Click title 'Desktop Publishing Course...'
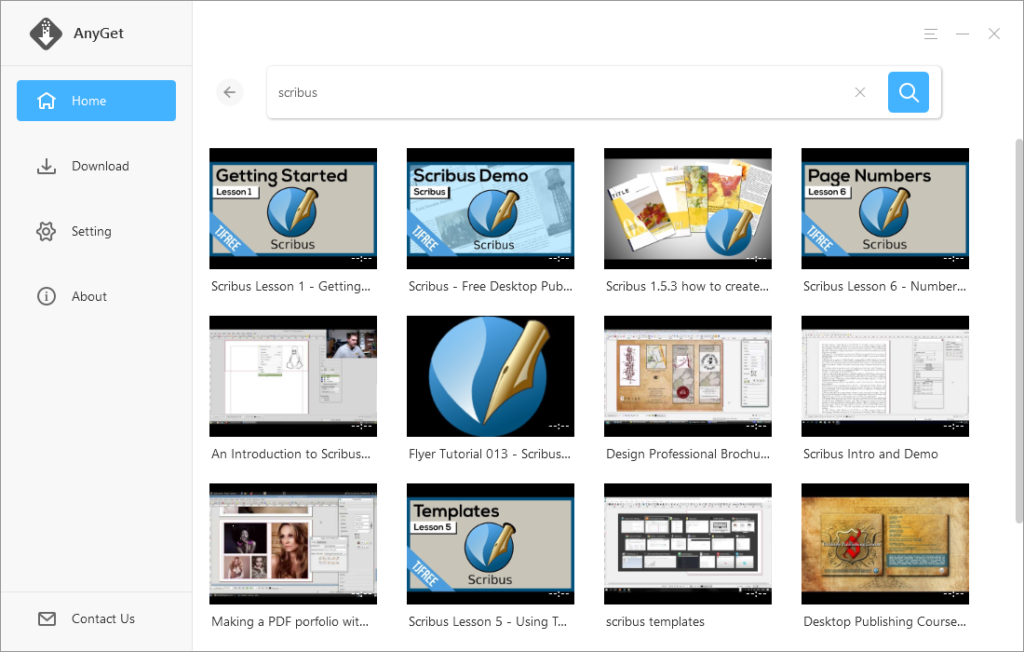 [884, 621]
